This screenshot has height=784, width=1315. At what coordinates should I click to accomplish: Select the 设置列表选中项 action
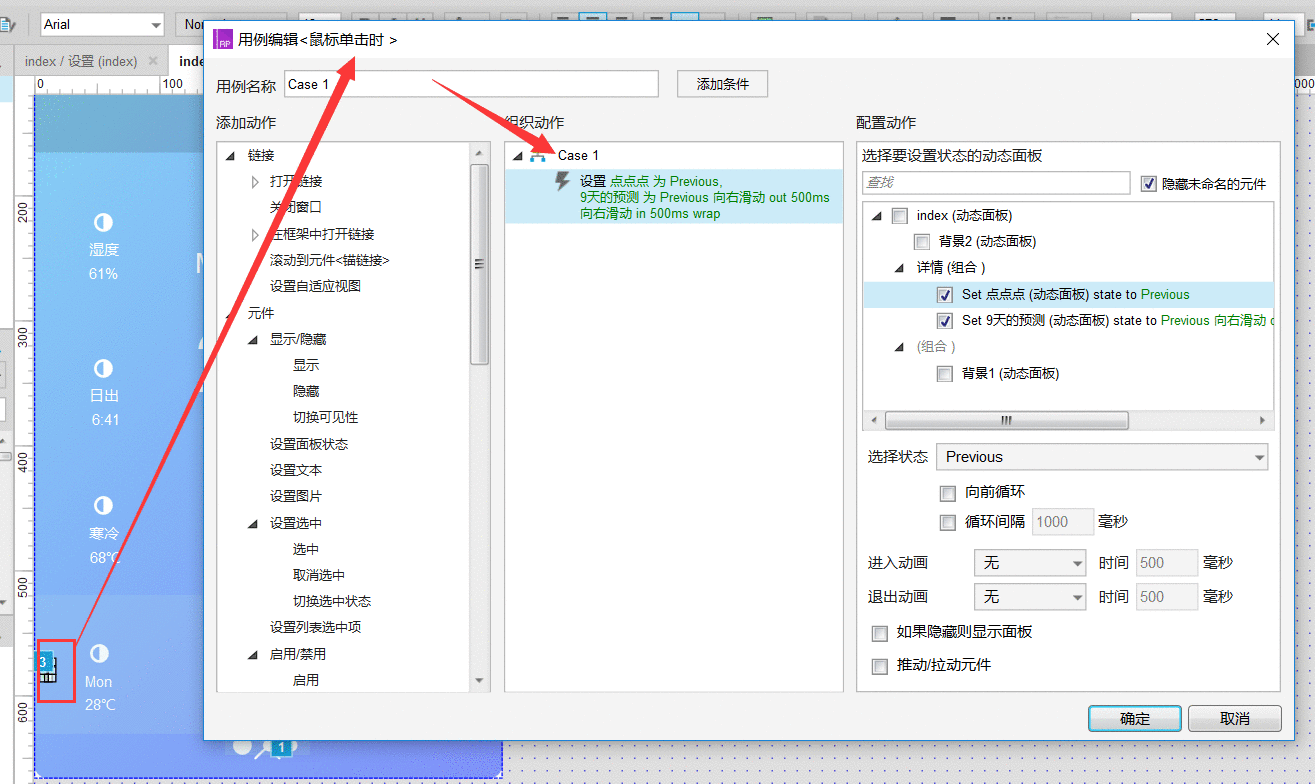315,628
